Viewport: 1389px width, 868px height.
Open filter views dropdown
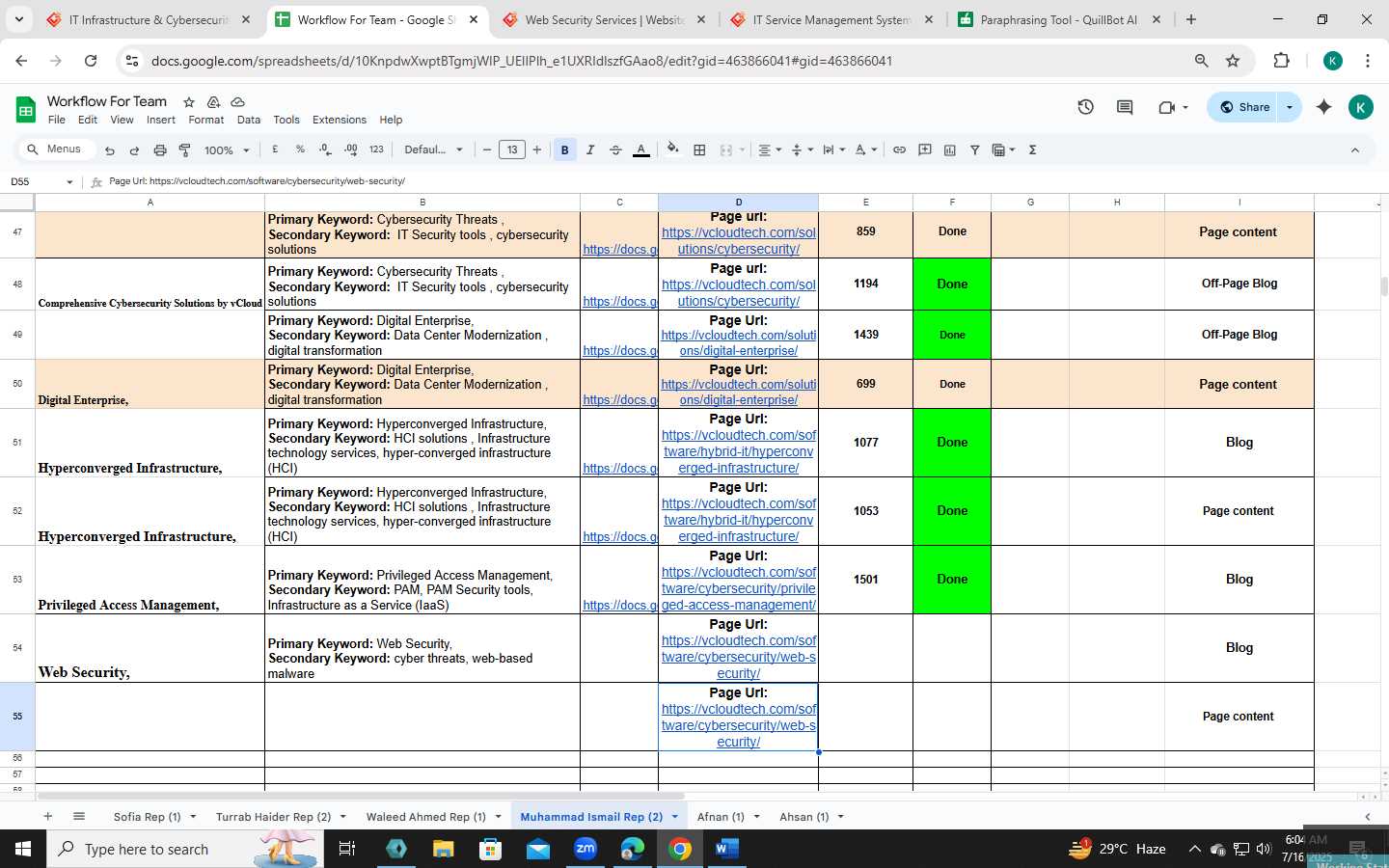click(x=1004, y=149)
